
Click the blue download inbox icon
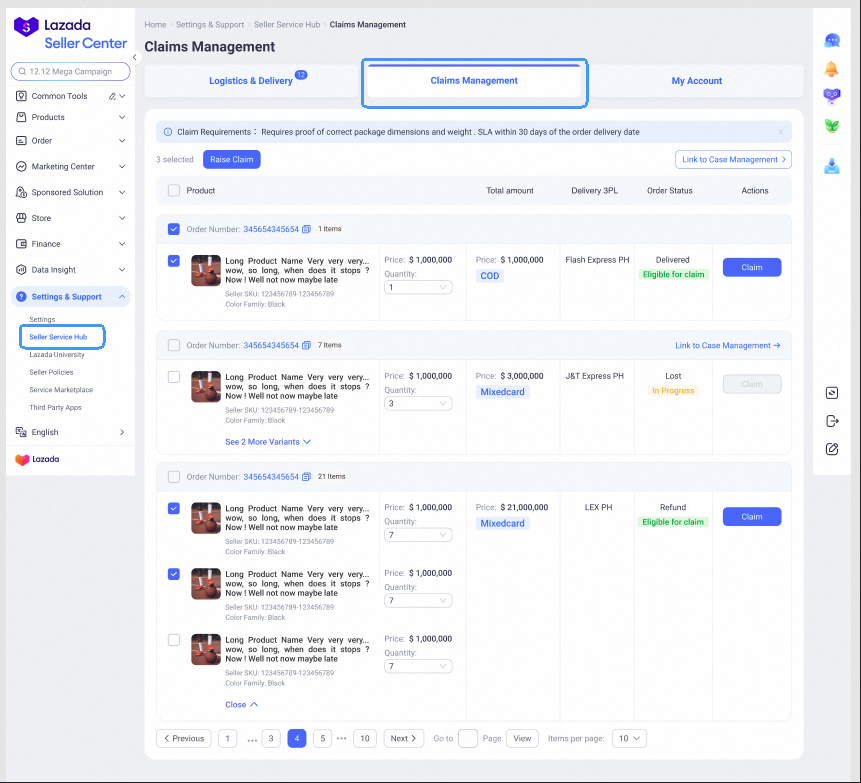click(x=831, y=166)
